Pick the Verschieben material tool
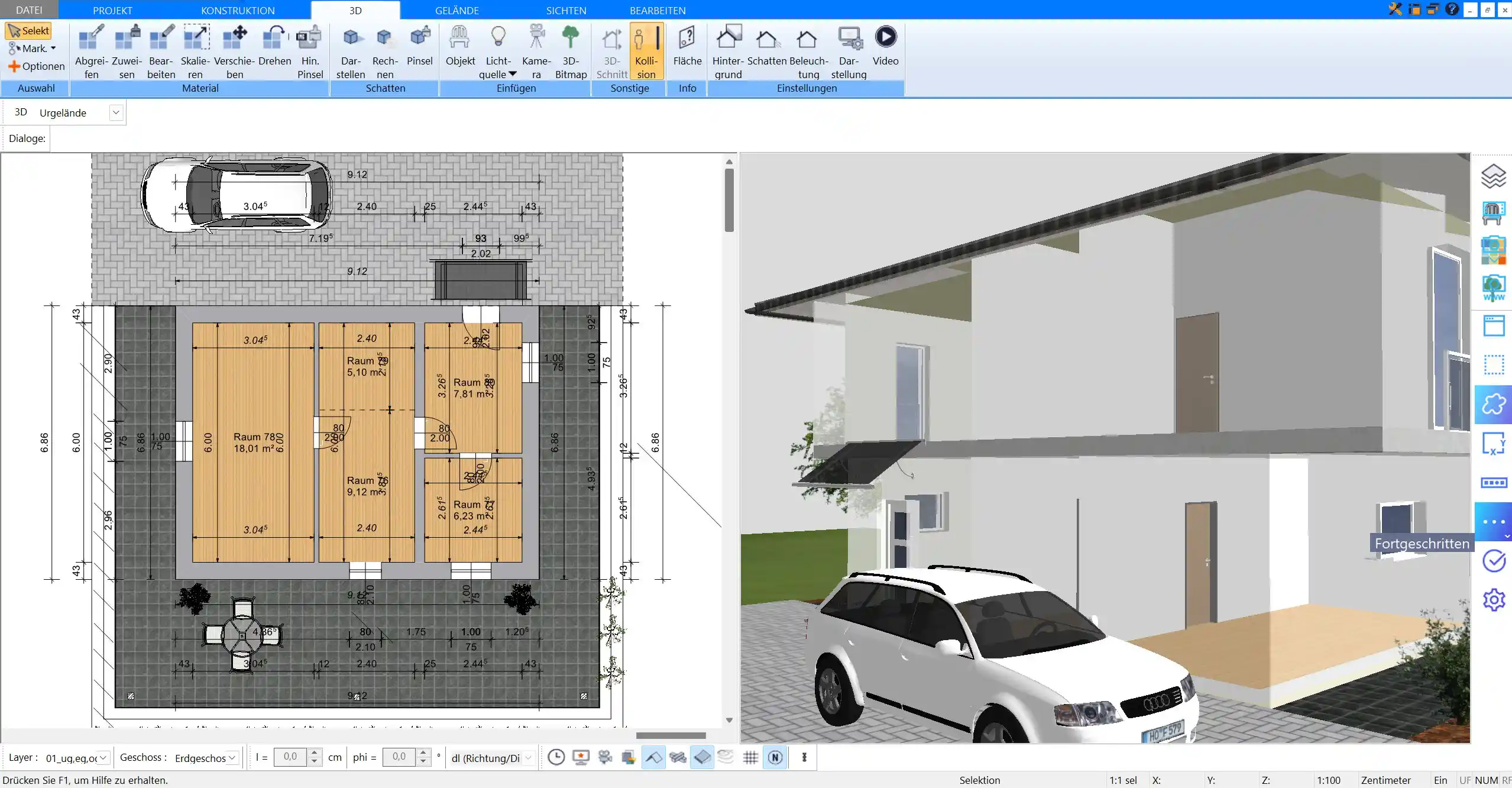 pos(234,51)
